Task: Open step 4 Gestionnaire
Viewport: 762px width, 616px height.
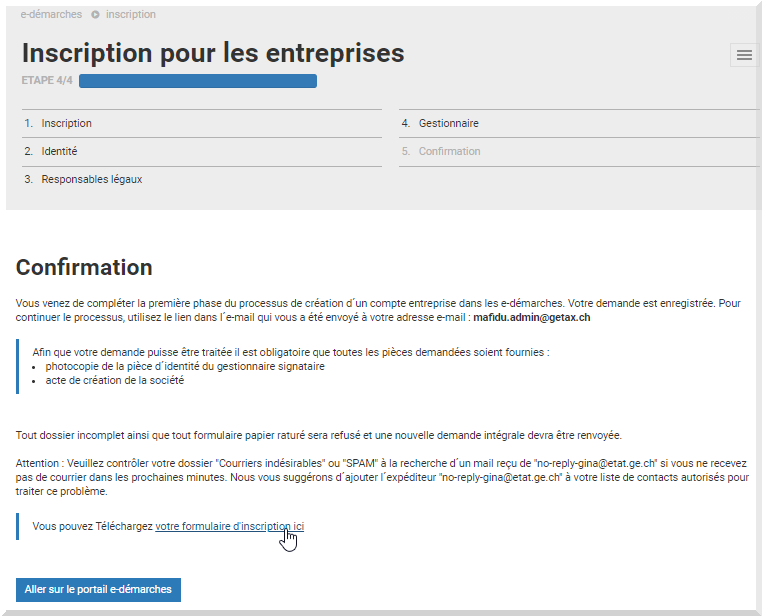Action: (x=579, y=123)
